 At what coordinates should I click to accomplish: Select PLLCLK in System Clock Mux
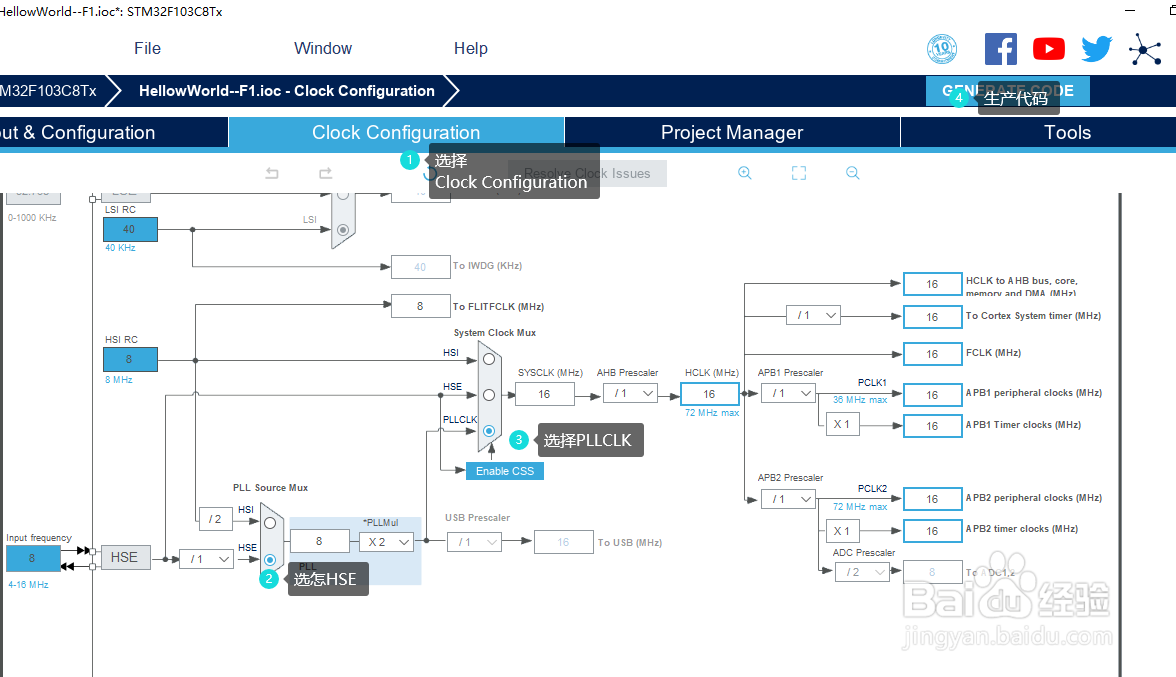tap(489, 431)
